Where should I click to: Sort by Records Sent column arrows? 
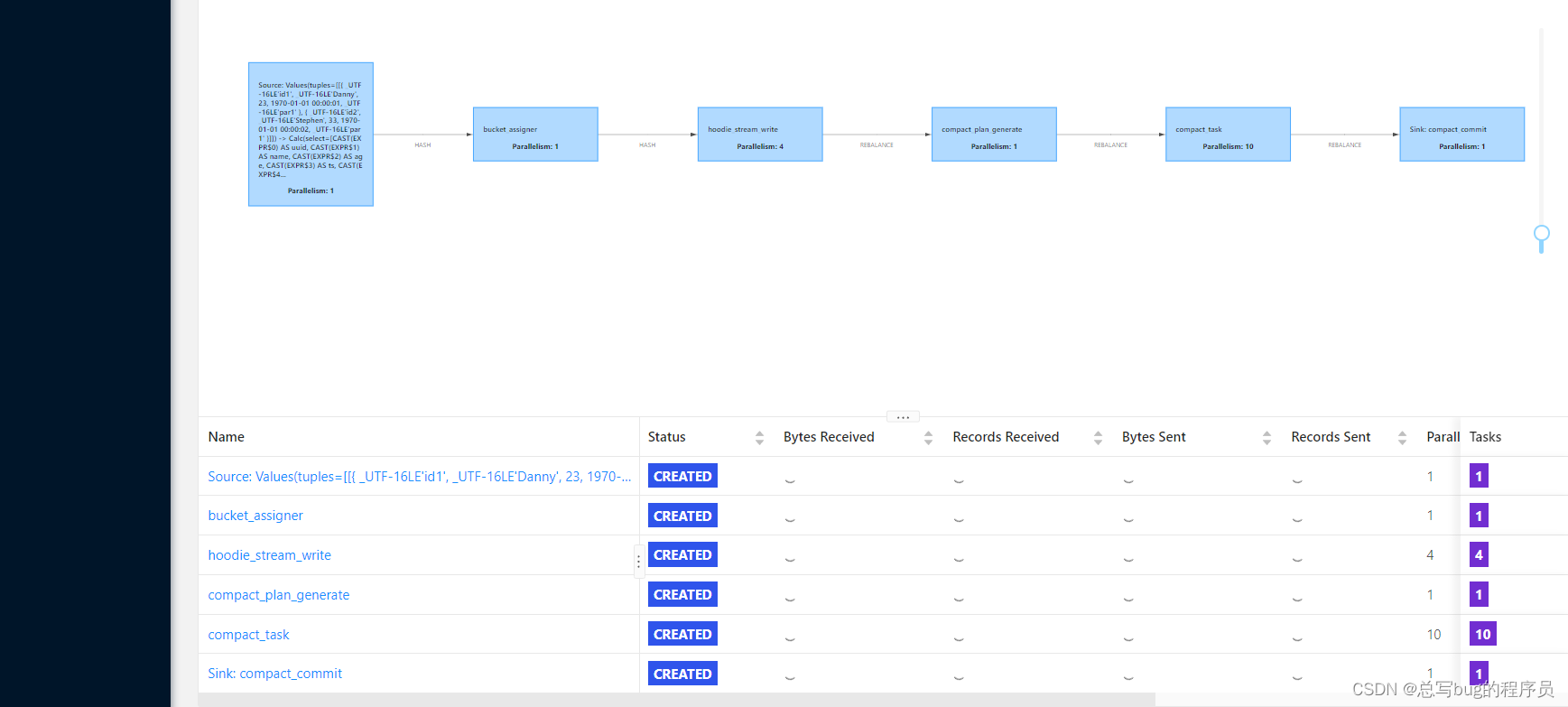[x=1402, y=437]
